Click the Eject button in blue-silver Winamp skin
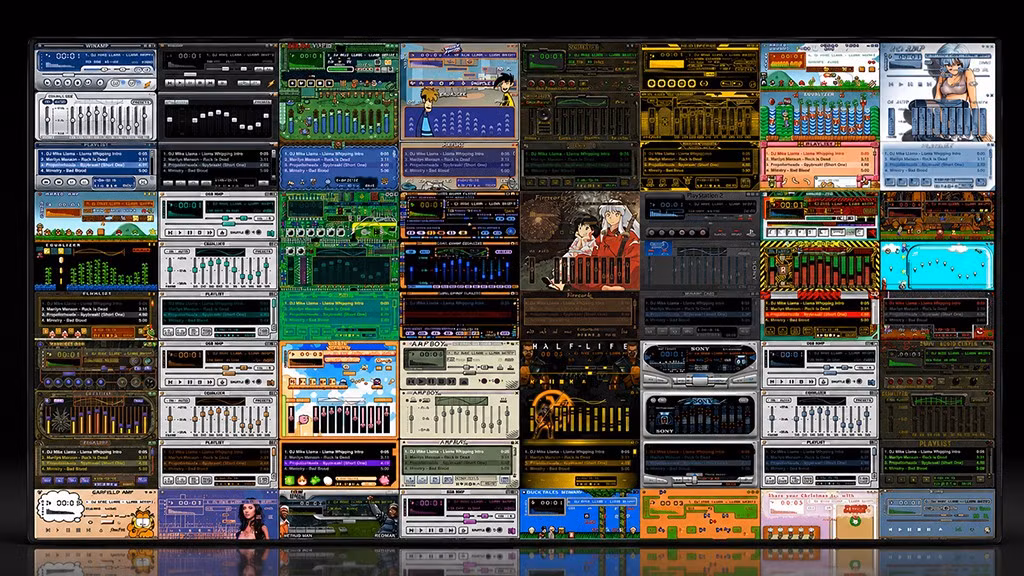This screenshot has width=1024, height=576. (100, 82)
